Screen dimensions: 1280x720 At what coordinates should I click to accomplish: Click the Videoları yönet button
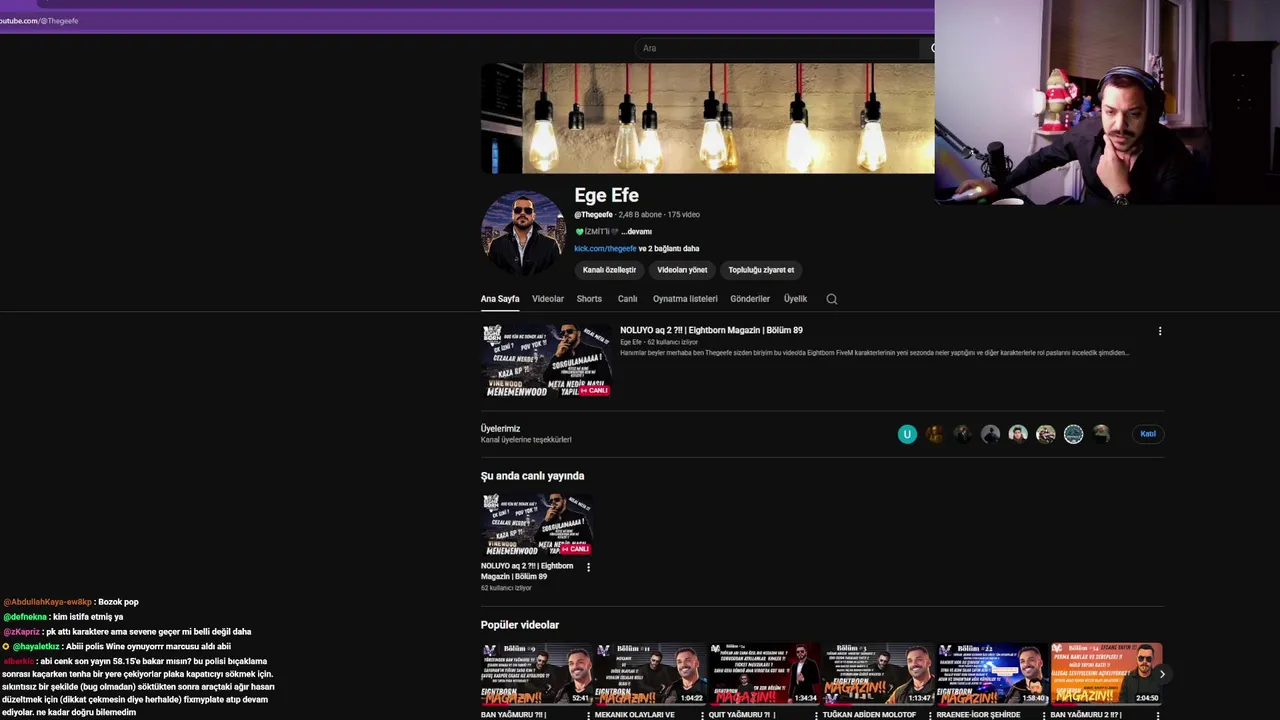coord(682,270)
